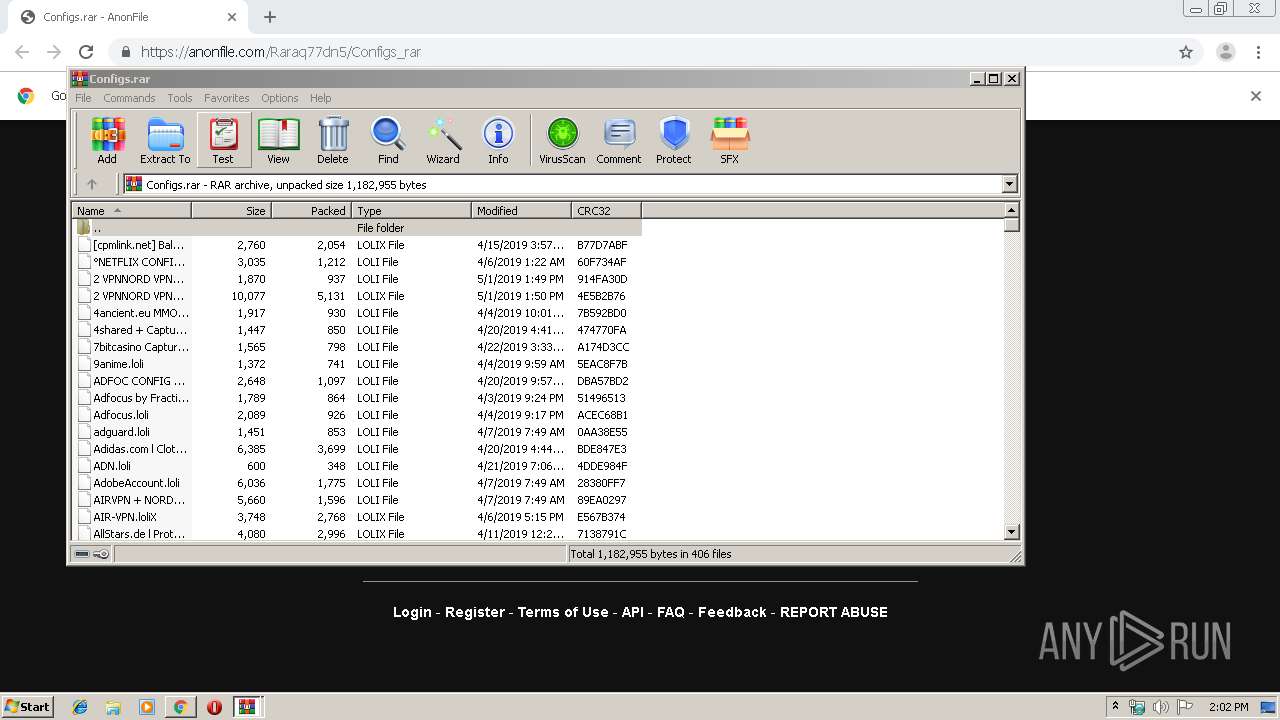Click the drive icon in WinRAR status bar

click(x=82, y=554)
